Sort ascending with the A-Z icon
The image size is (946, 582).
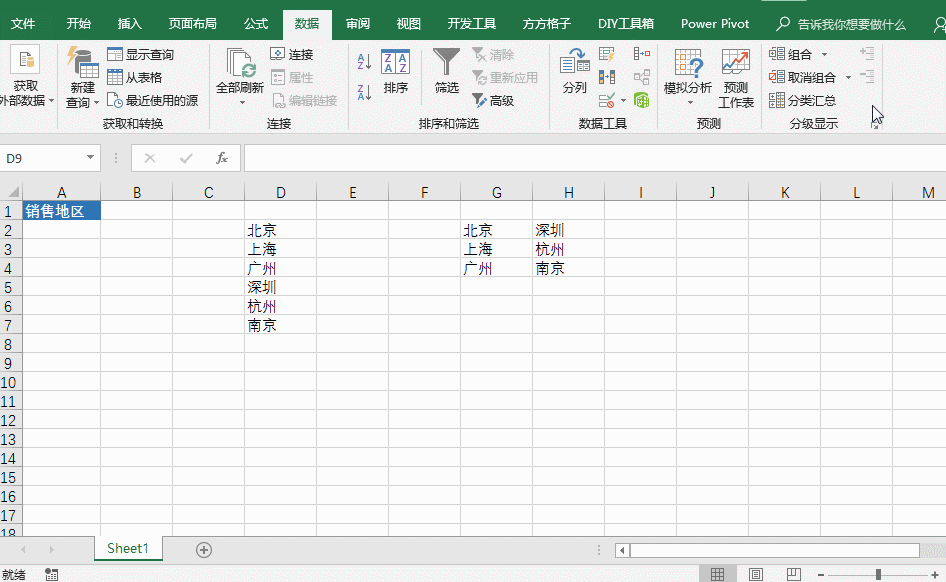(x=364, y=62)
